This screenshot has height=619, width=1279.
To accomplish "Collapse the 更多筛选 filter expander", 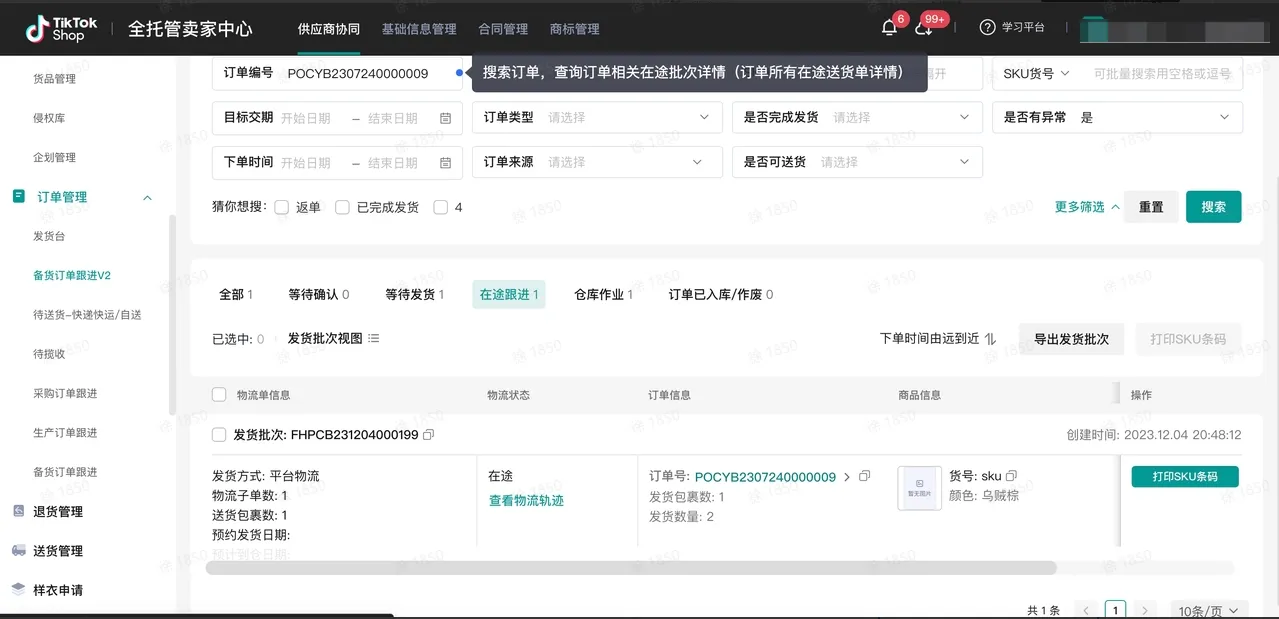I will click(1087, 207).
